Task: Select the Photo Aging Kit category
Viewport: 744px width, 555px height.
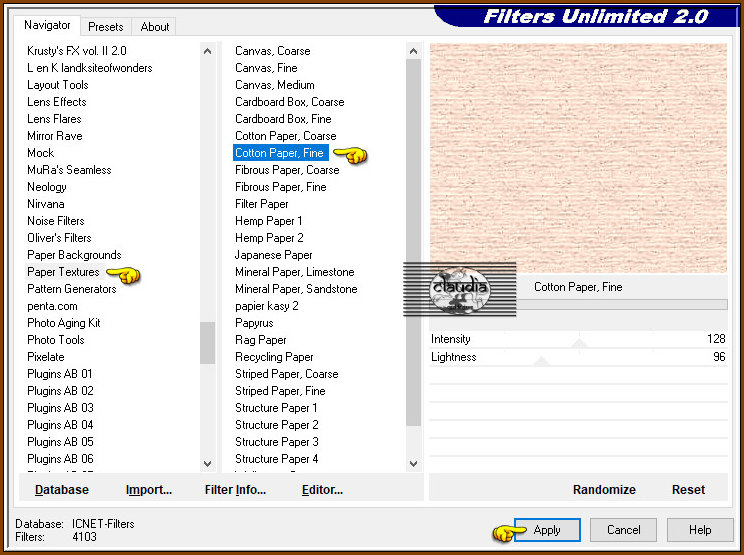Action: coord(64,323)
